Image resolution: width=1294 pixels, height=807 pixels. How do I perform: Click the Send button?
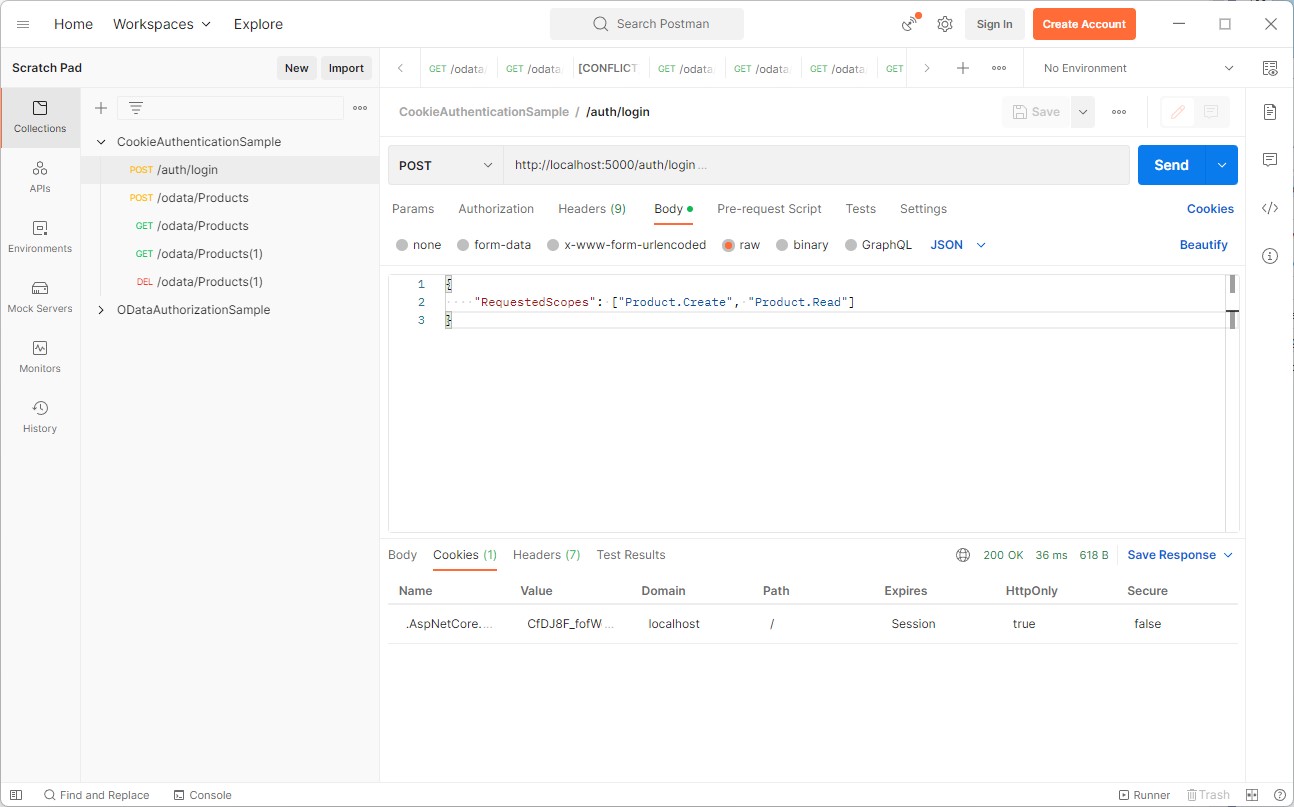(x=1172, y=165)
